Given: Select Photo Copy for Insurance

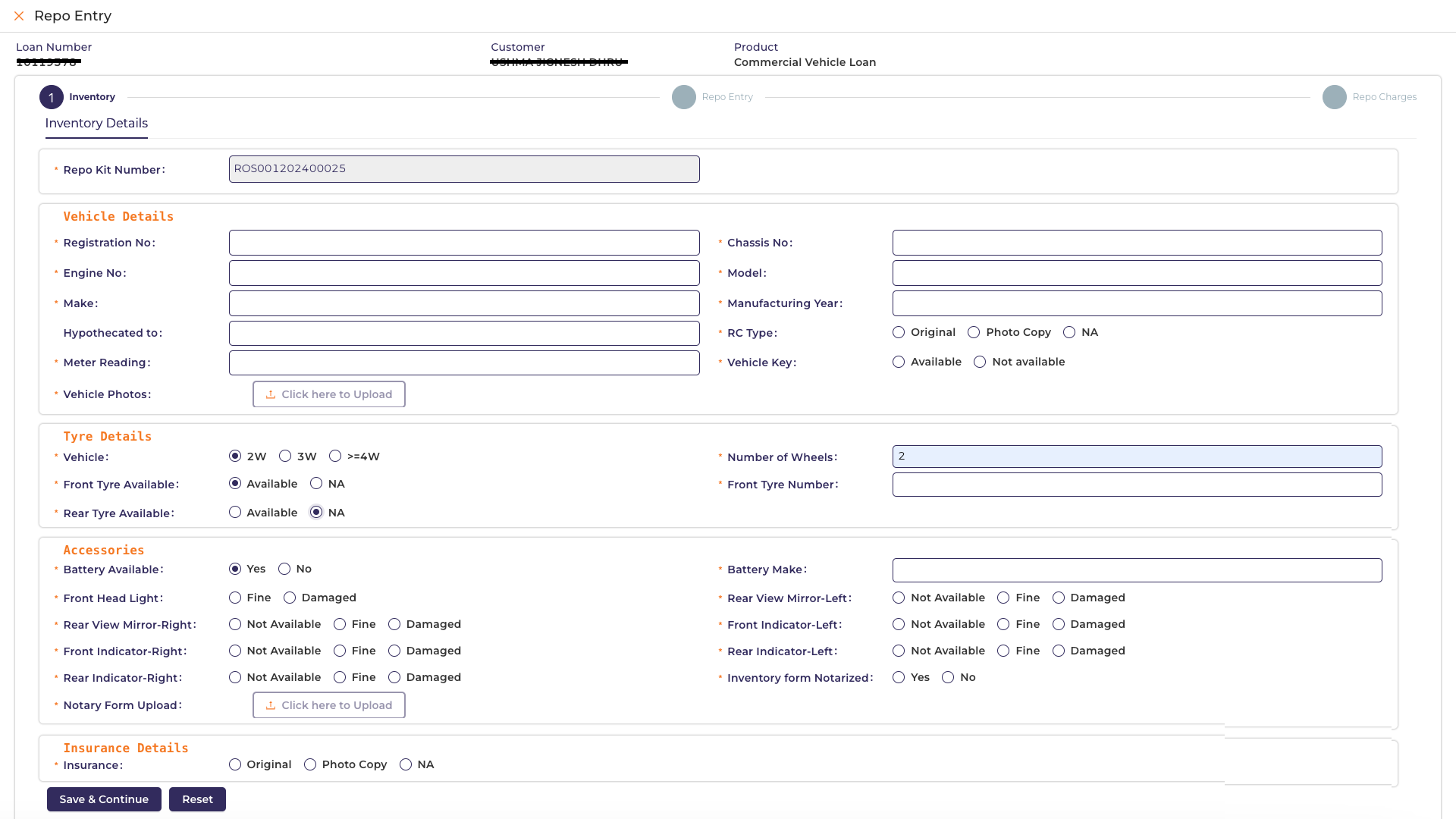Looking at the screenshot, I should 310,765.
